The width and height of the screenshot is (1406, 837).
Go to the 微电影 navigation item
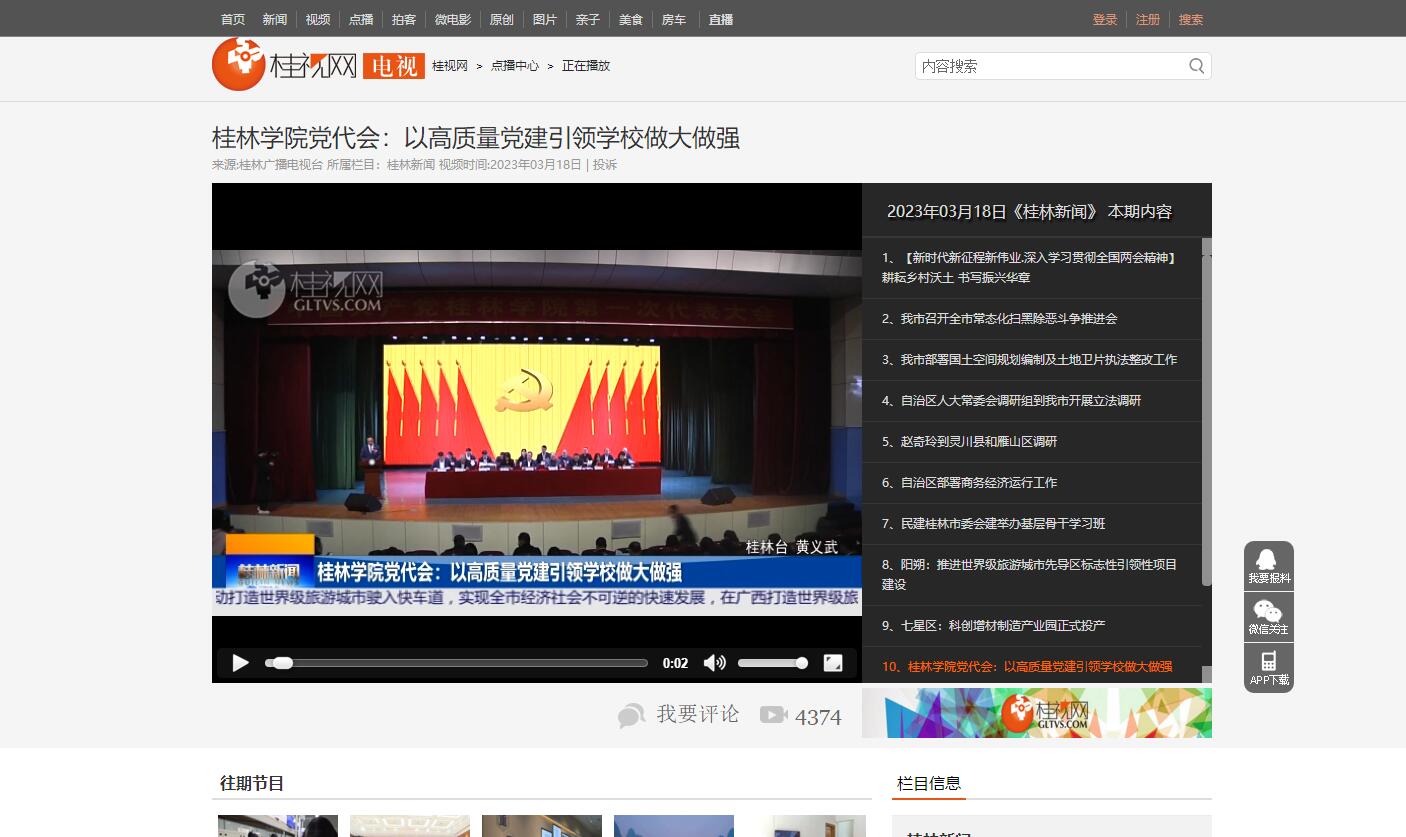452,19
